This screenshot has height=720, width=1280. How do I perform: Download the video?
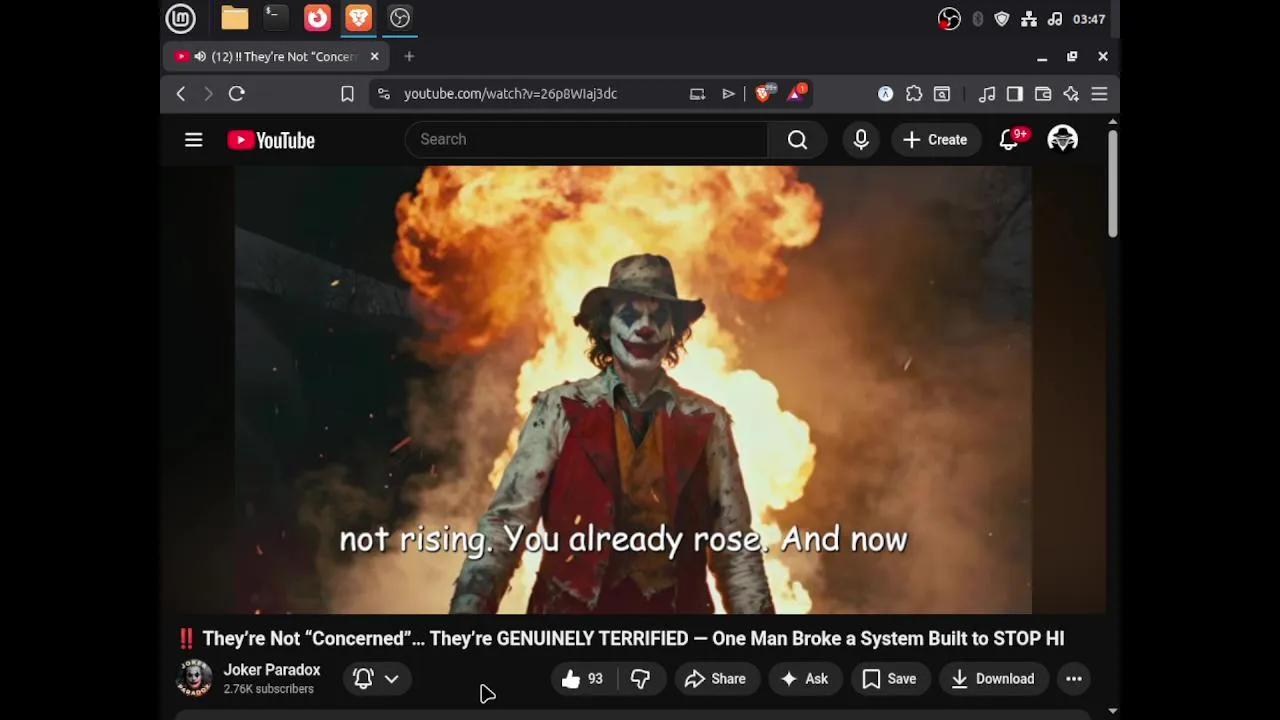coord(993,679)
